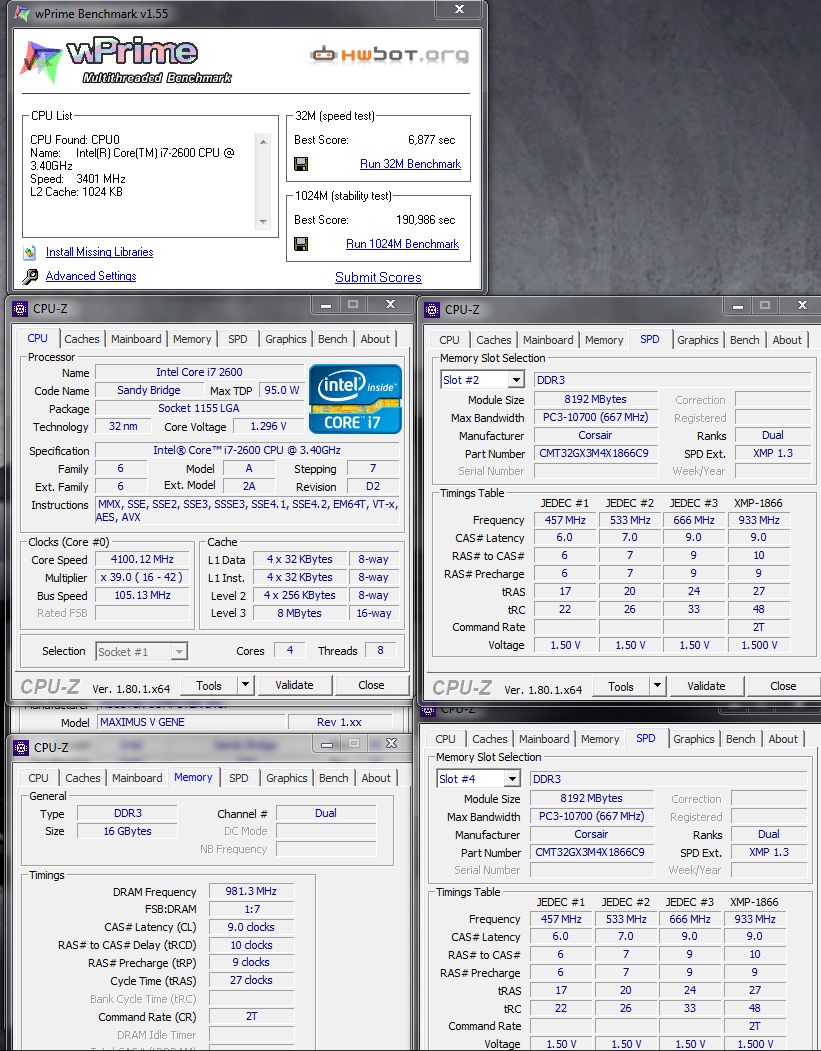The image size is (821, 1051).
Task: Click 1024M best score 190,986 sec
Action: [426, 220]
